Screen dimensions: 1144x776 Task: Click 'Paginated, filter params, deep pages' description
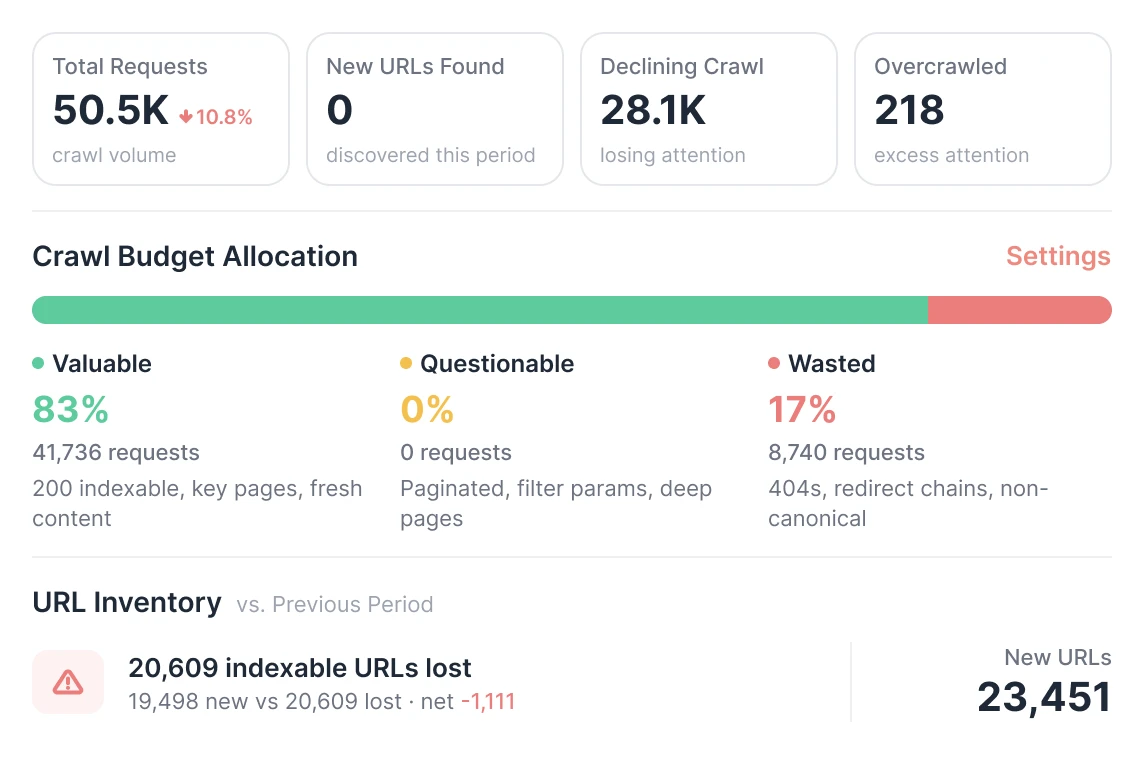click(x=556, y=503)
